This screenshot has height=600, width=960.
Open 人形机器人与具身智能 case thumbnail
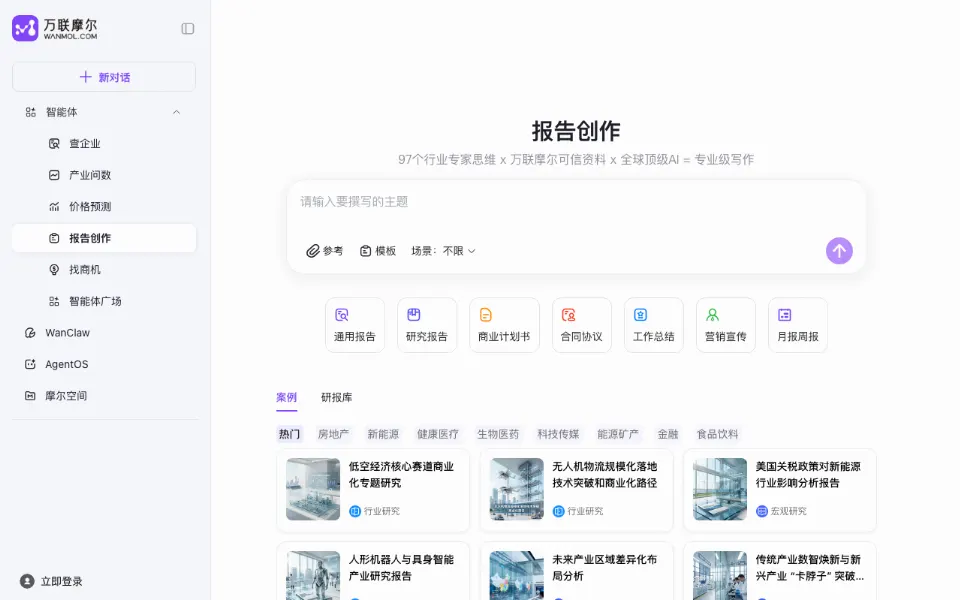point(313,576)
